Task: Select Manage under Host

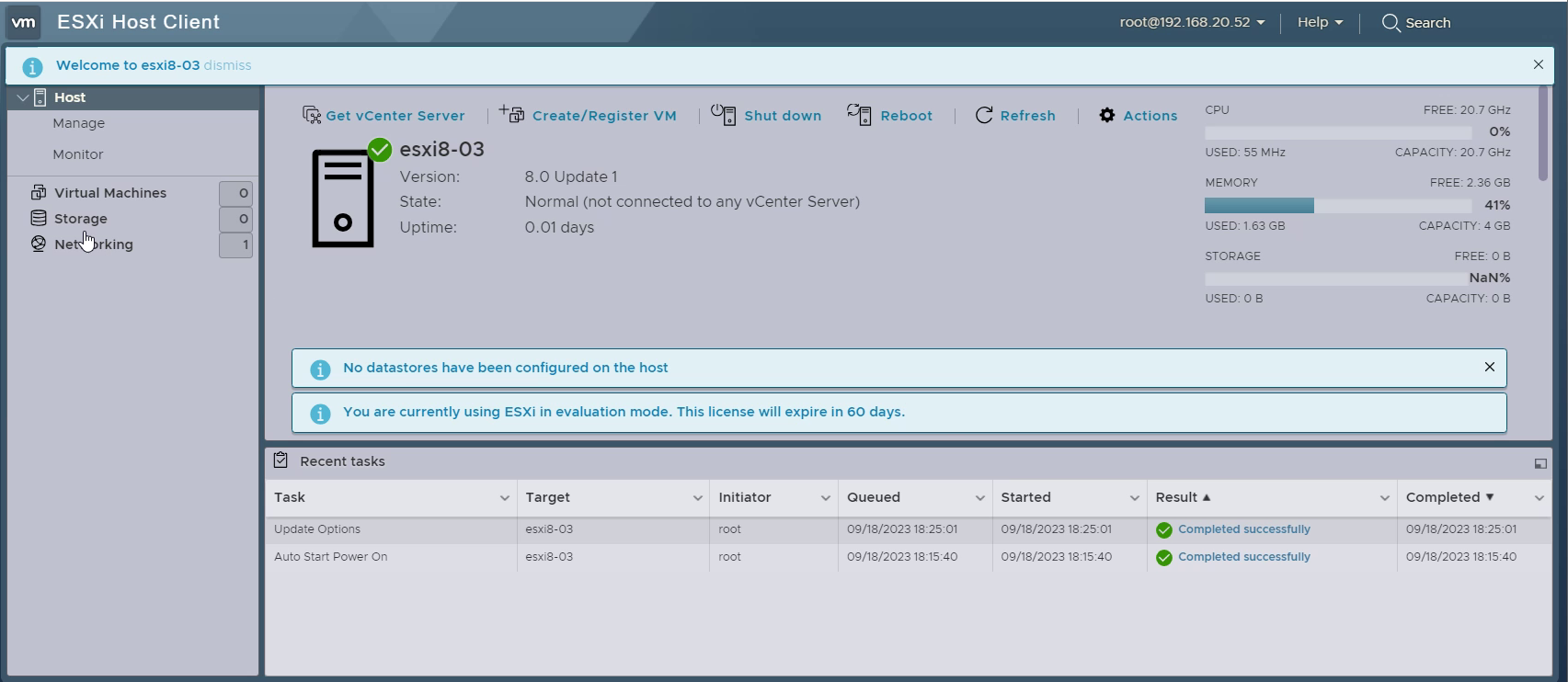Action: tap(79, 123)
